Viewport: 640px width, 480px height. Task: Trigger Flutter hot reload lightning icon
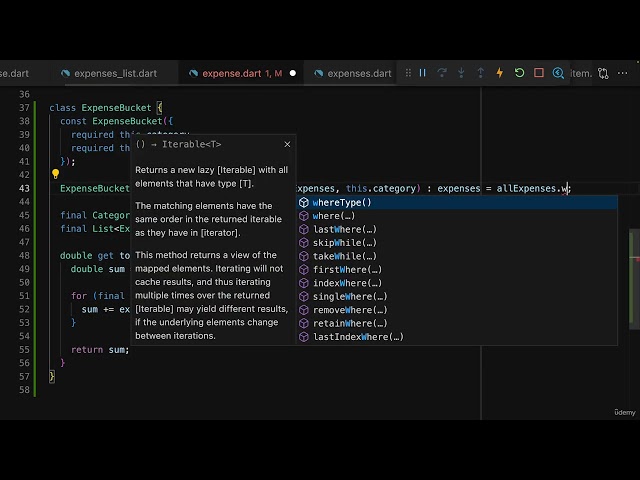(500, 73)
